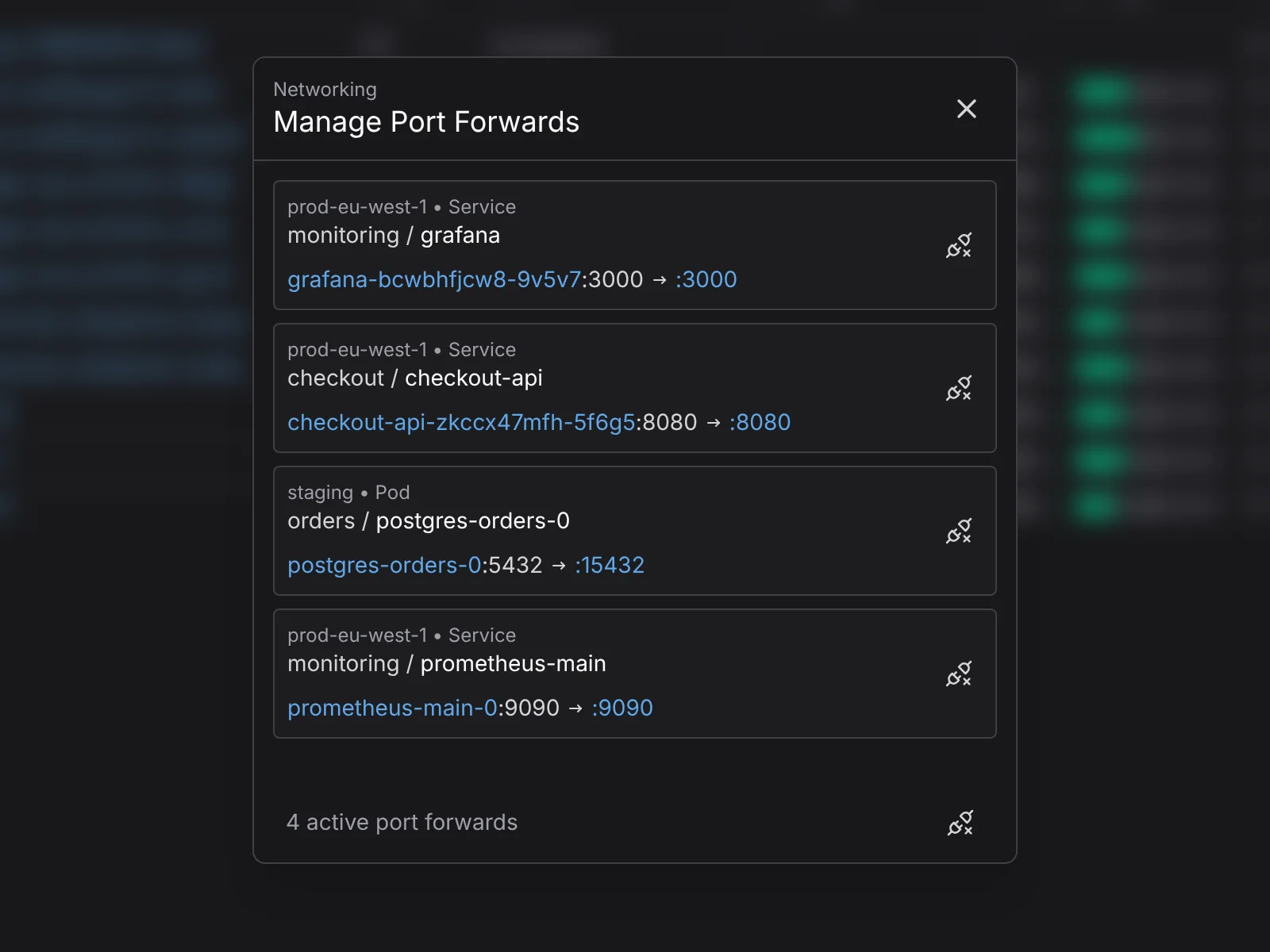This screenshot has width=1270, height=952.
Task: Disconnect the prometheus-main port forward
Action: pyautogui.click(x=959, y=674)
